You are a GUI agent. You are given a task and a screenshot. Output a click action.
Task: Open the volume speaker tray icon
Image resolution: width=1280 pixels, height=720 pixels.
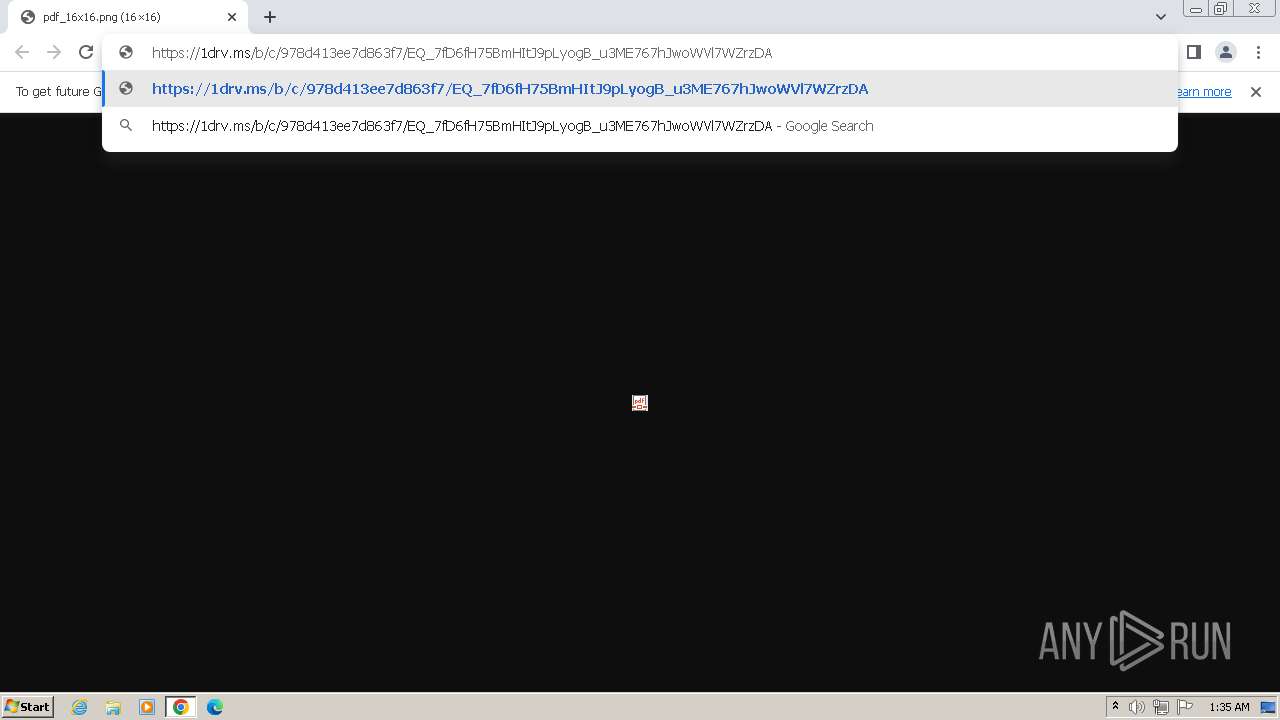pyautogui.click(x=1137, y=707)
